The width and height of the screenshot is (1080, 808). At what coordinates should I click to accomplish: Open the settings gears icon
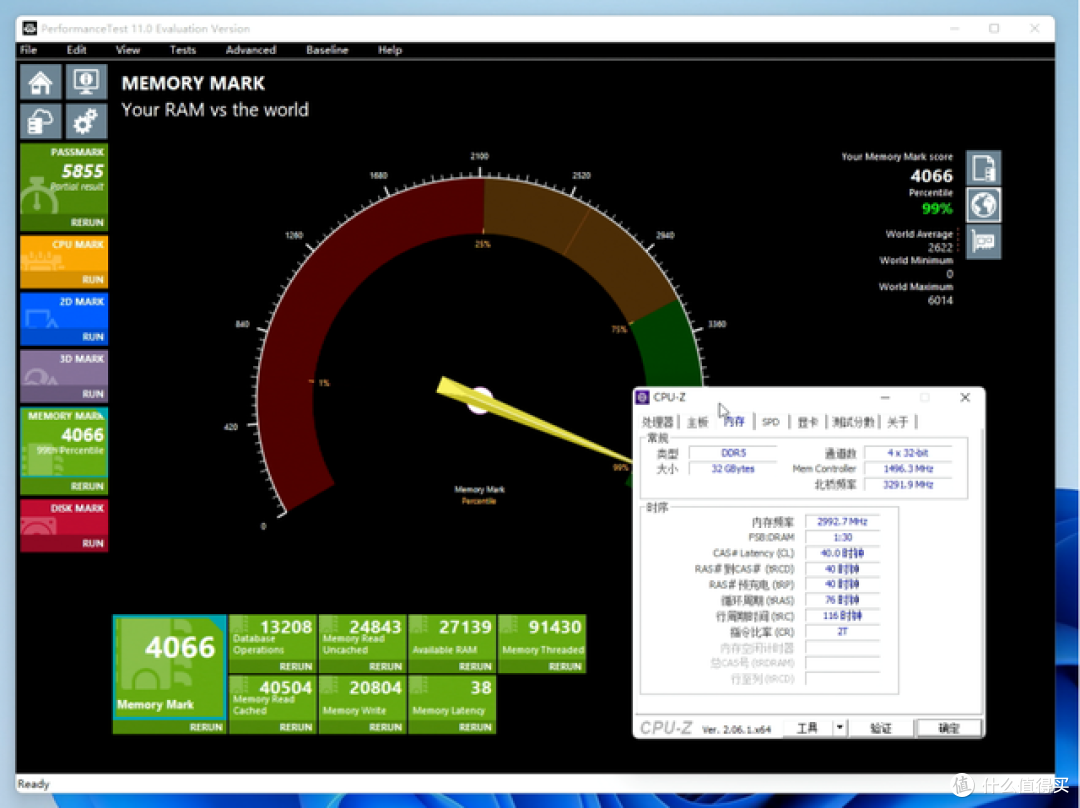86,122
